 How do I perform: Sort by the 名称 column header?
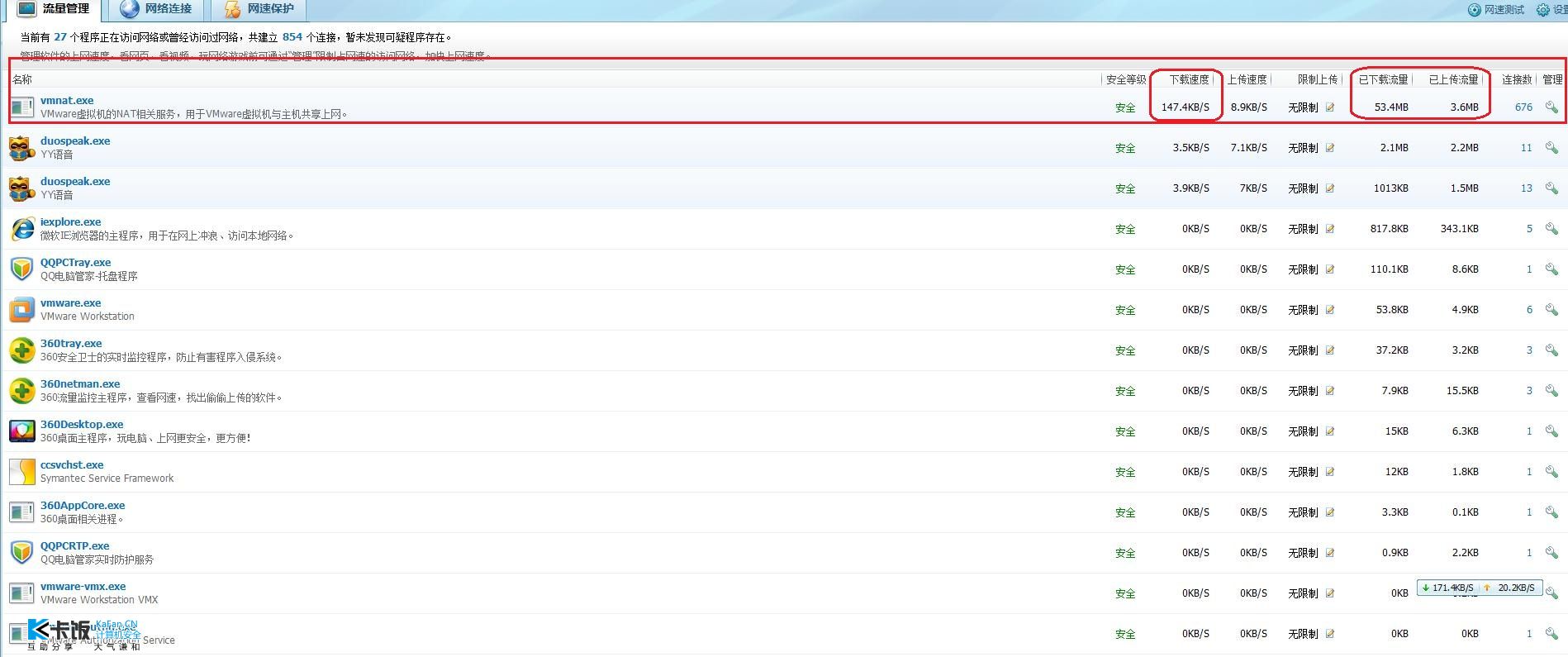click(x=22, y=79)
